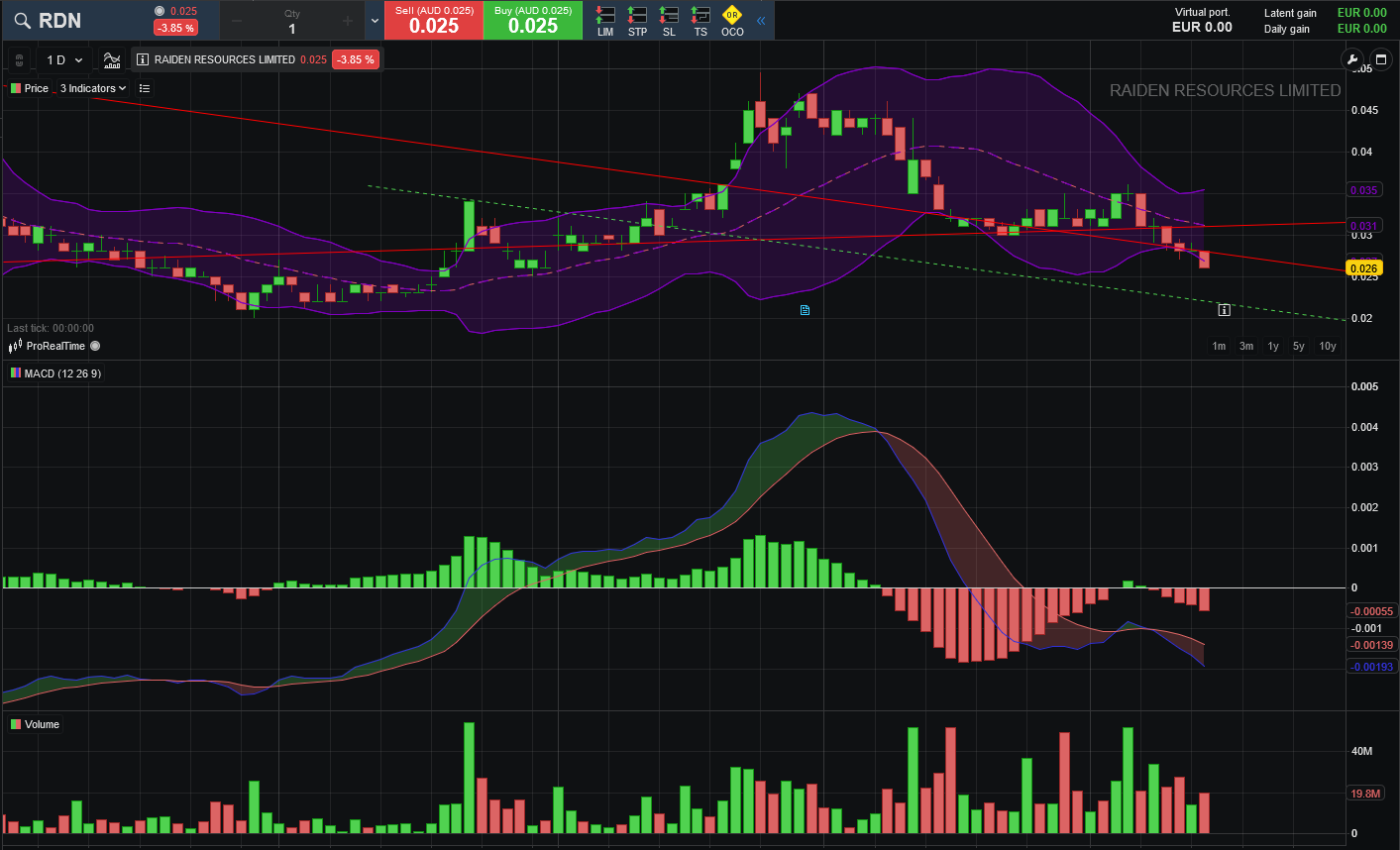Click the -3.85 % badge in chart header
The width and height of the screenshot is (1400, 850).
[x=356, y=59]
